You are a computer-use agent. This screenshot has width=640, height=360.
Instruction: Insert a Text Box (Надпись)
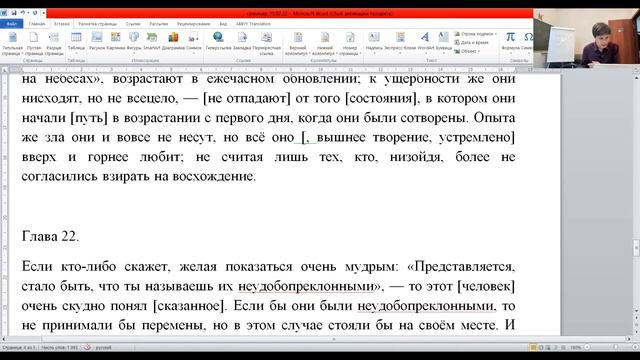[374, 42]
